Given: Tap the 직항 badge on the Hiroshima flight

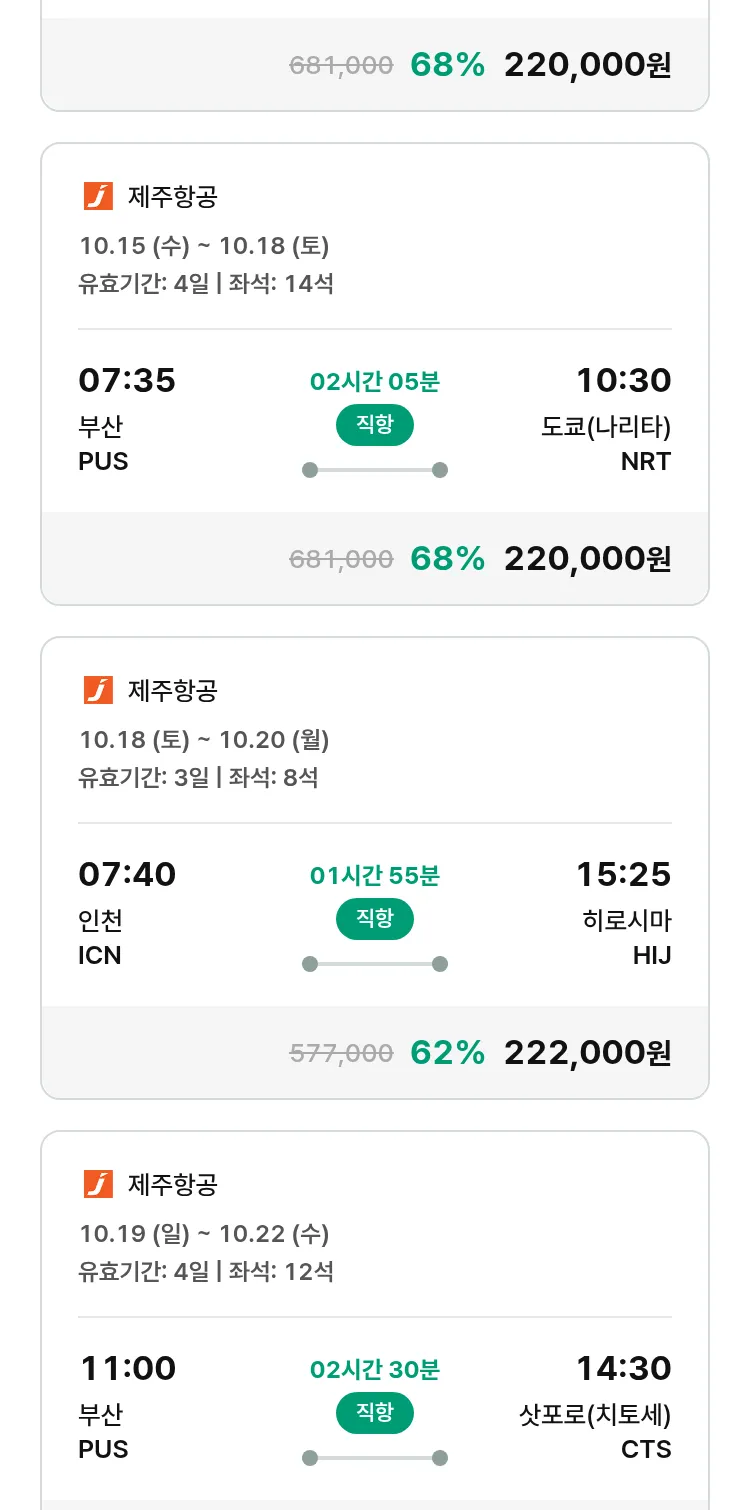Looking at the screenshot, I should point(374,919).
